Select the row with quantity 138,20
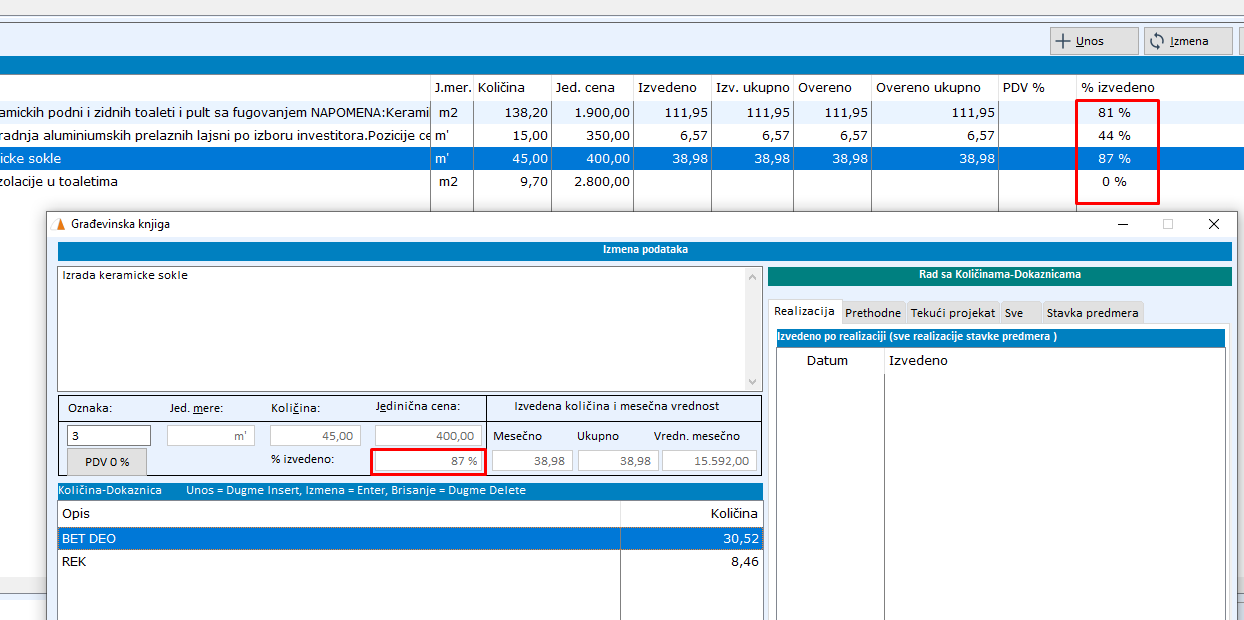1244x620 pixels. click(x=620, y=112)
